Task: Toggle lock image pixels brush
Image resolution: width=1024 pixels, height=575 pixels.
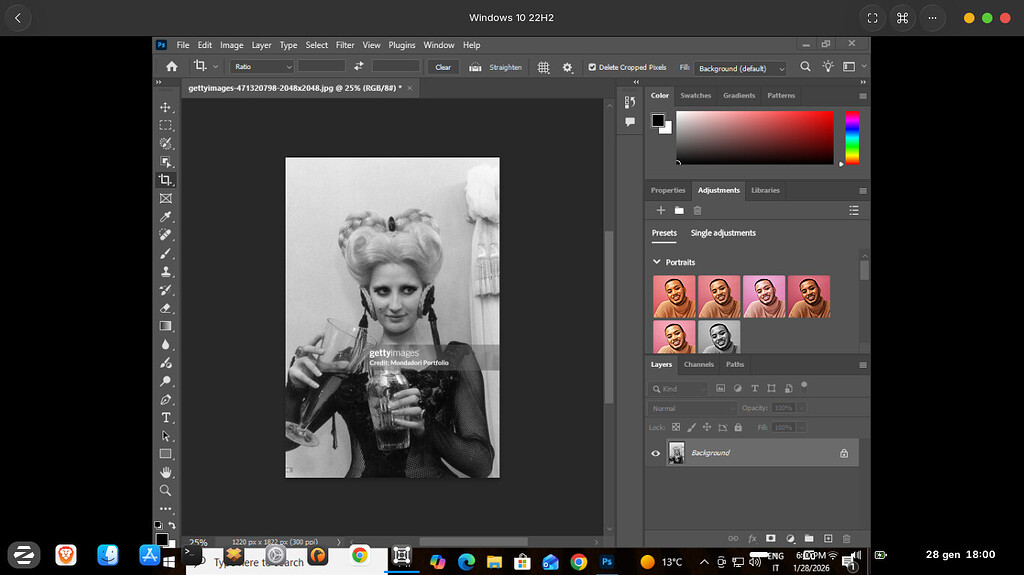Action: [692, 427]
